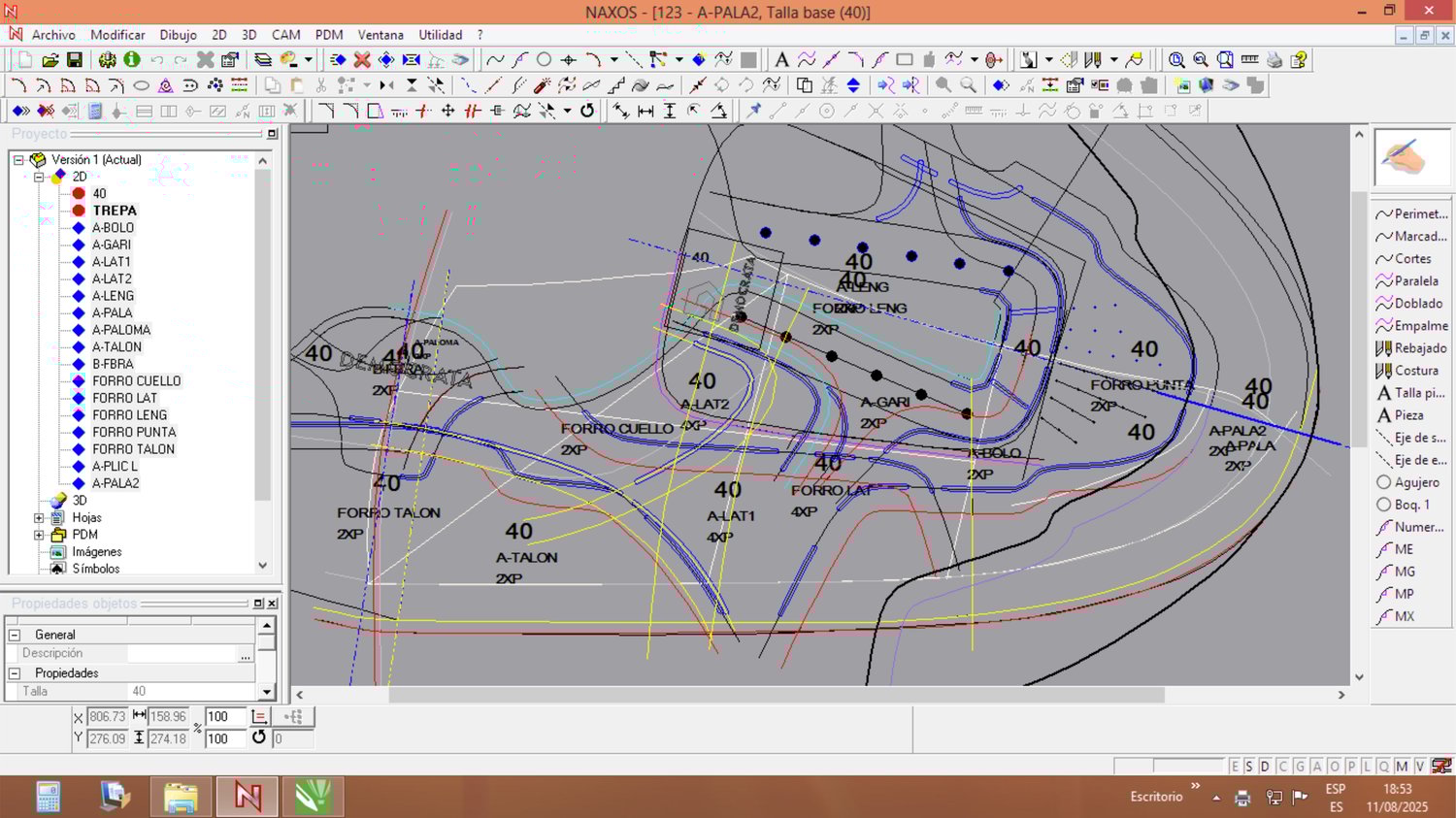Click the four-arrow move tool icon
Viewport: 1456px width, 818px height.
447,111
